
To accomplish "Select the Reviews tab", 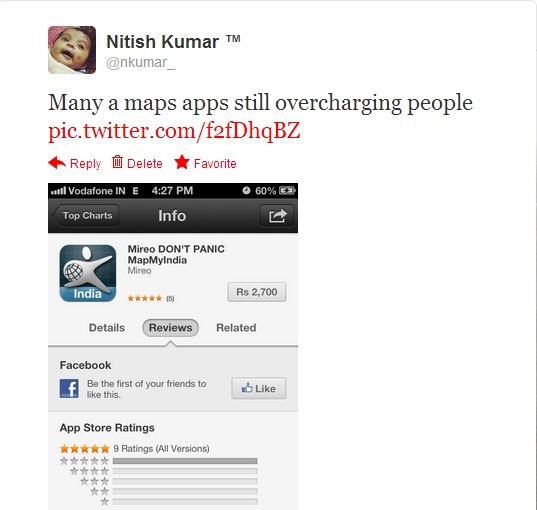I will coord(171,328).
